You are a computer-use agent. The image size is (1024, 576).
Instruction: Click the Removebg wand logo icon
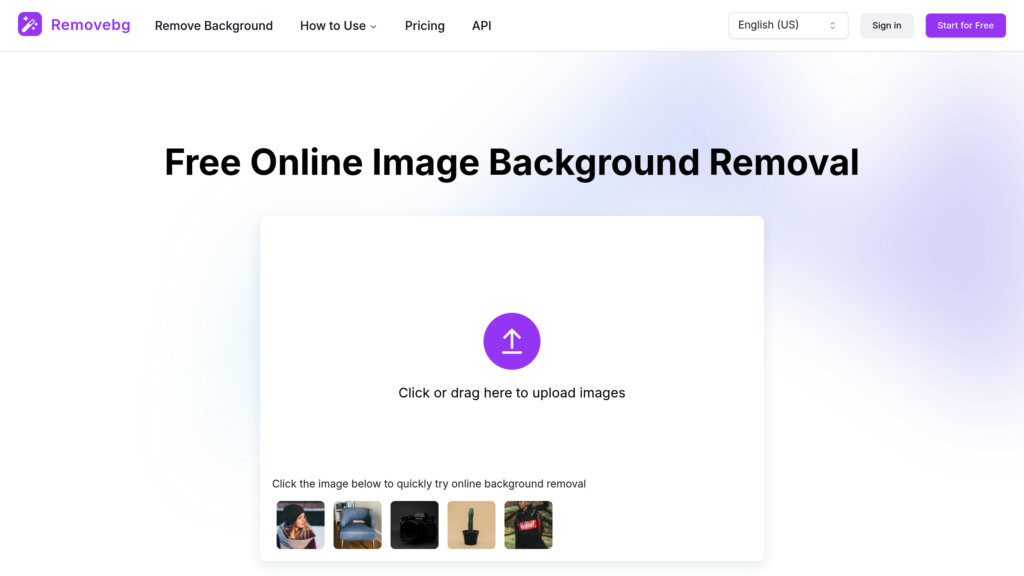31,24
